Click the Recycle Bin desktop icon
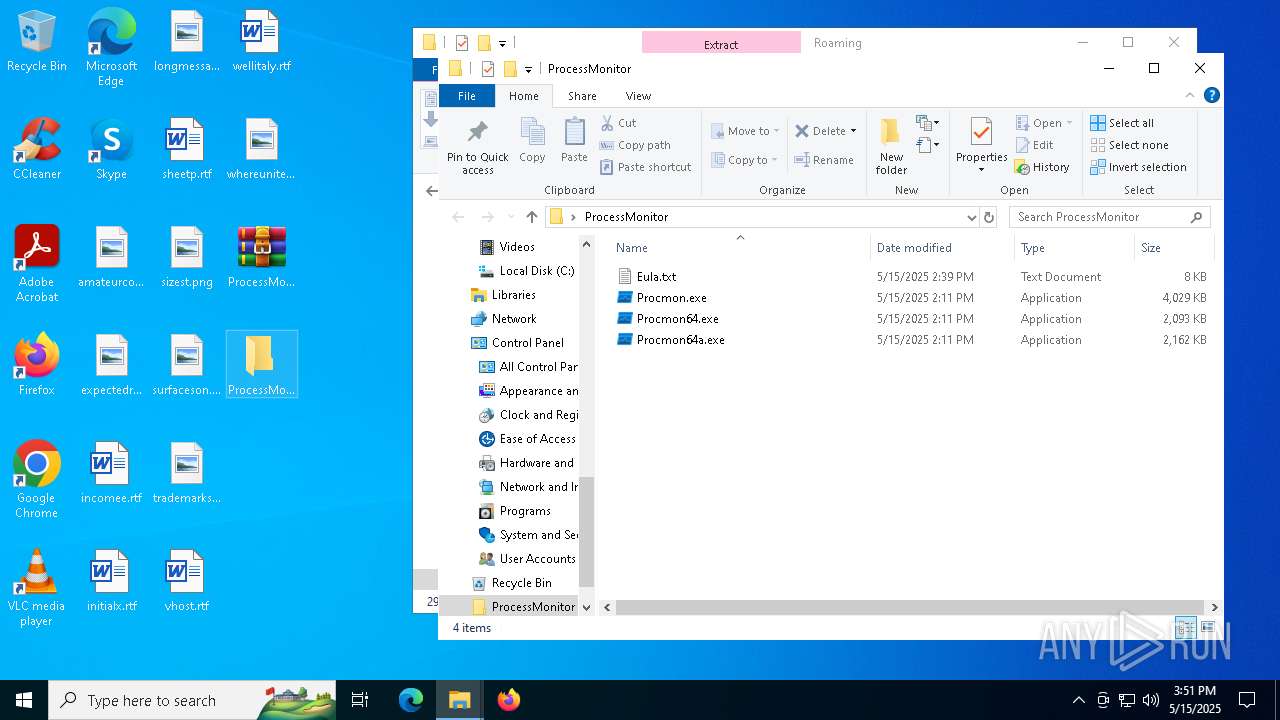The image size is (1280, 720). pyautogui.click(x=36, y=42)
